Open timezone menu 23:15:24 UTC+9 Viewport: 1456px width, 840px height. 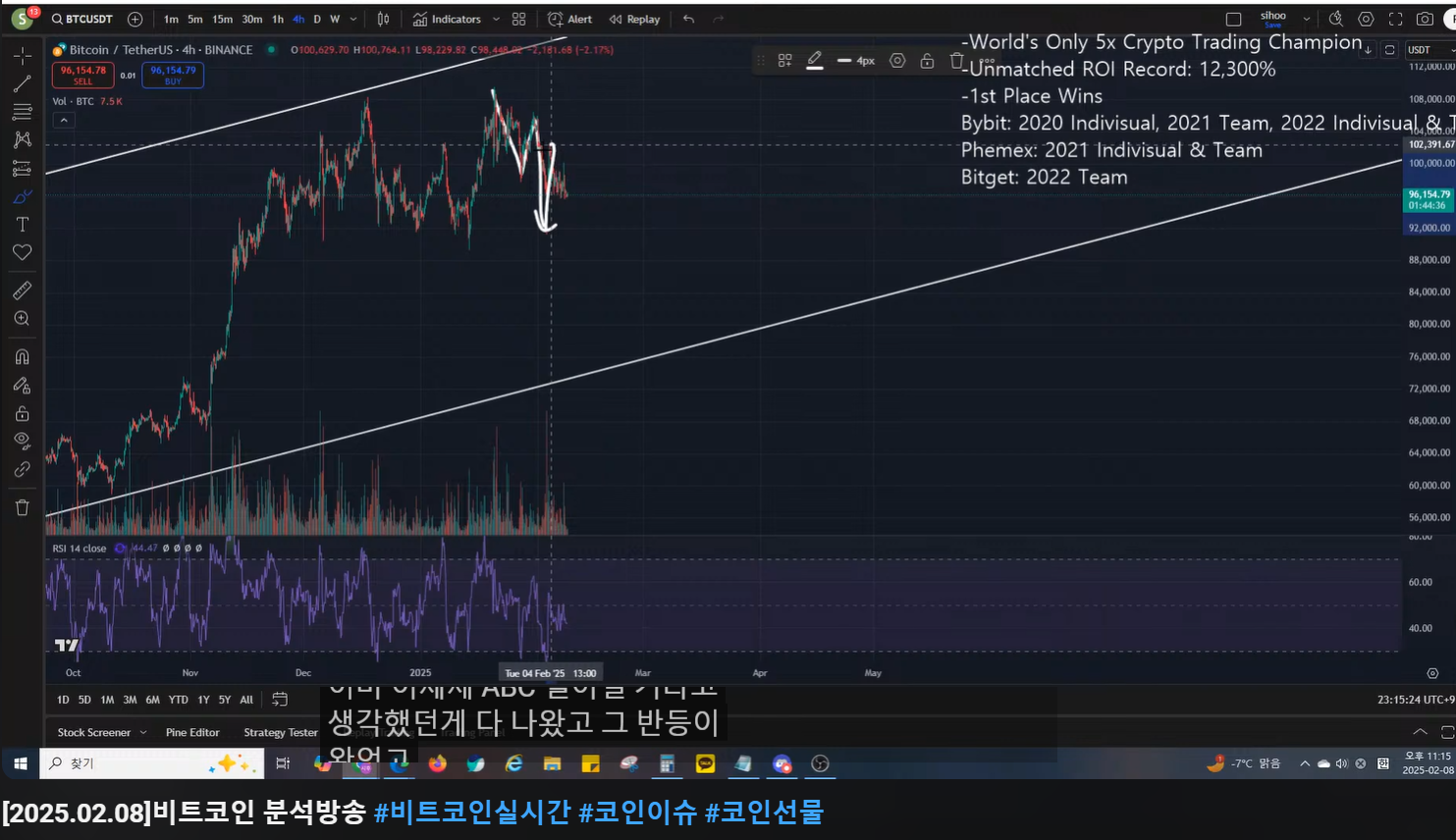tap(1416, 700)
